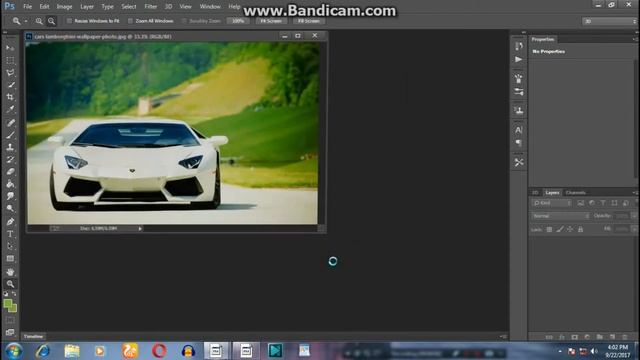
Task: Open the Image menu
Action: click(64, 7)
